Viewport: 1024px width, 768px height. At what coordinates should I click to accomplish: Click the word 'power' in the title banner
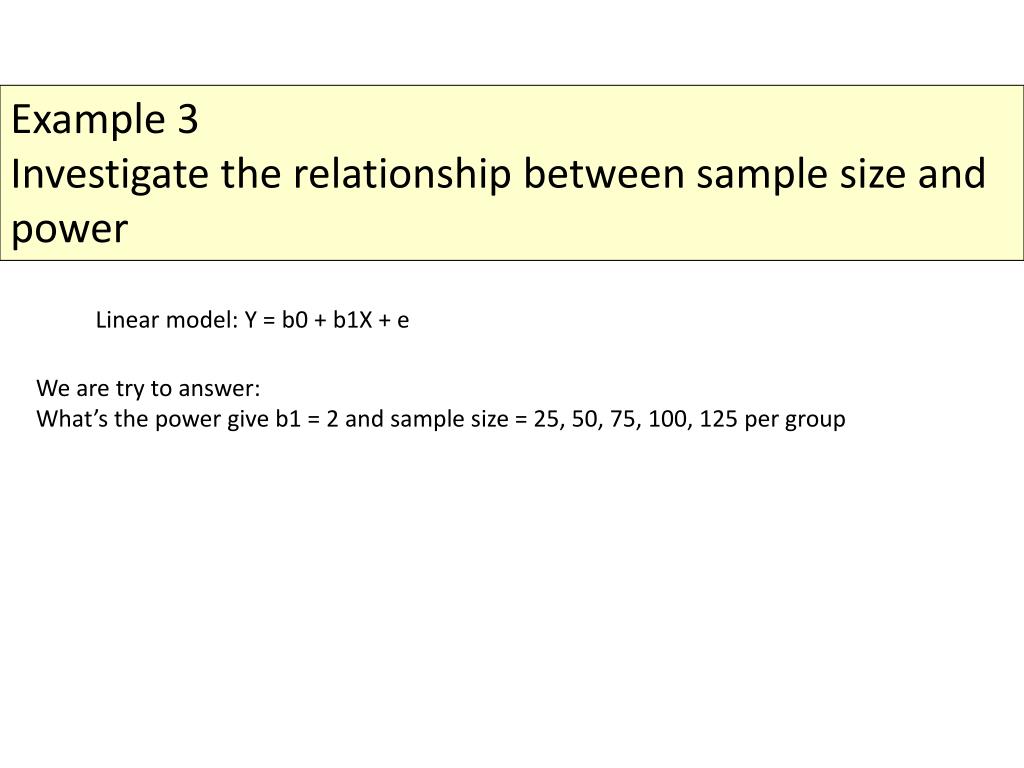[69, 231]
